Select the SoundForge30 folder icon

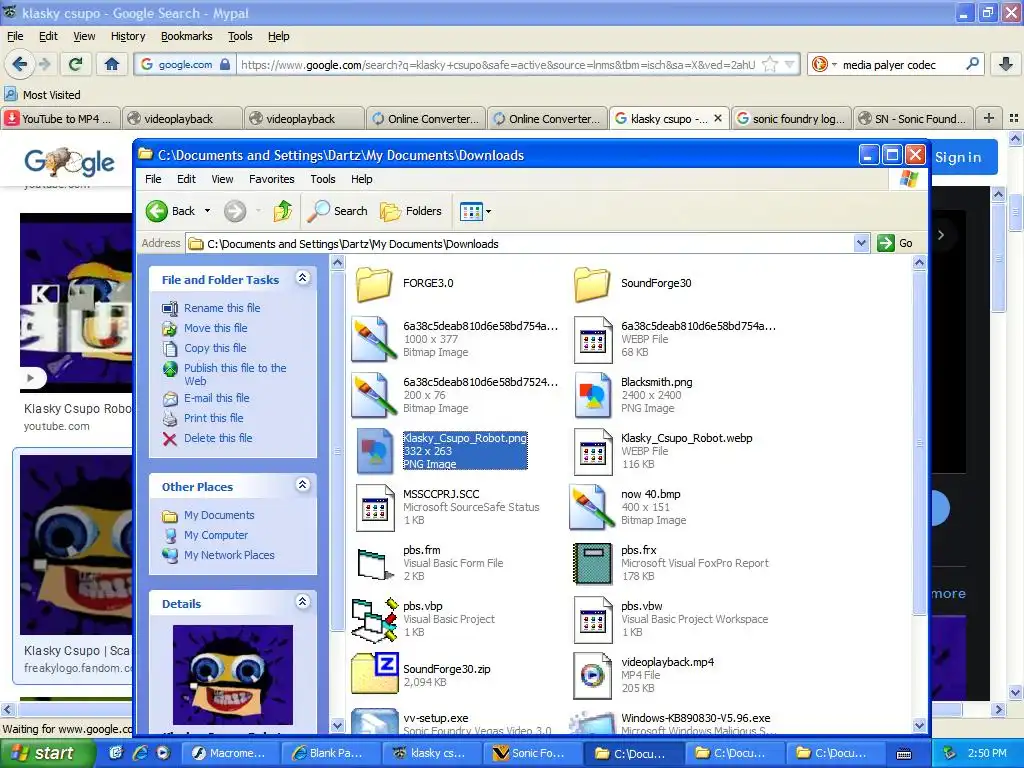592,283
